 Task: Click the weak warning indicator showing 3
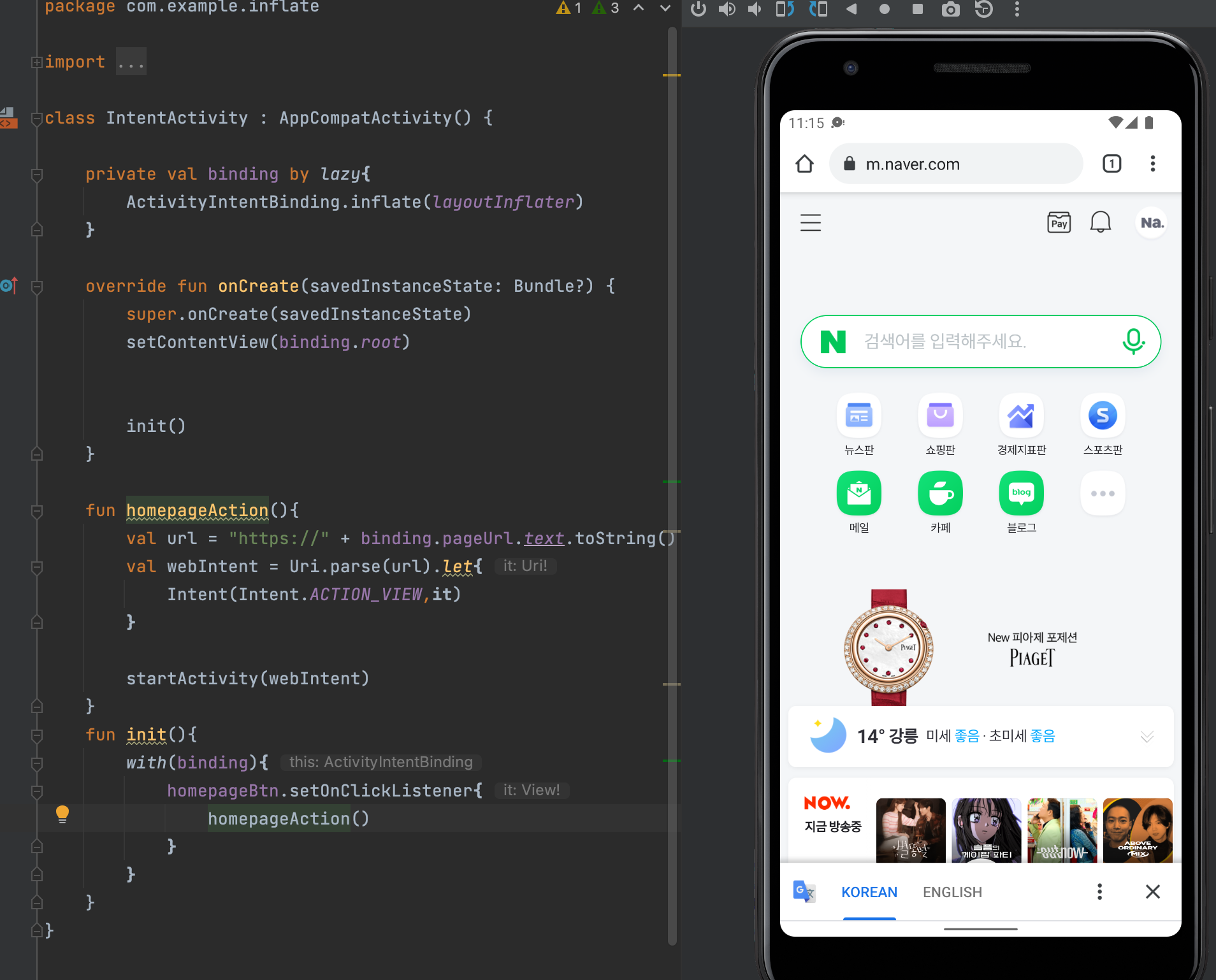click(605, 8)
